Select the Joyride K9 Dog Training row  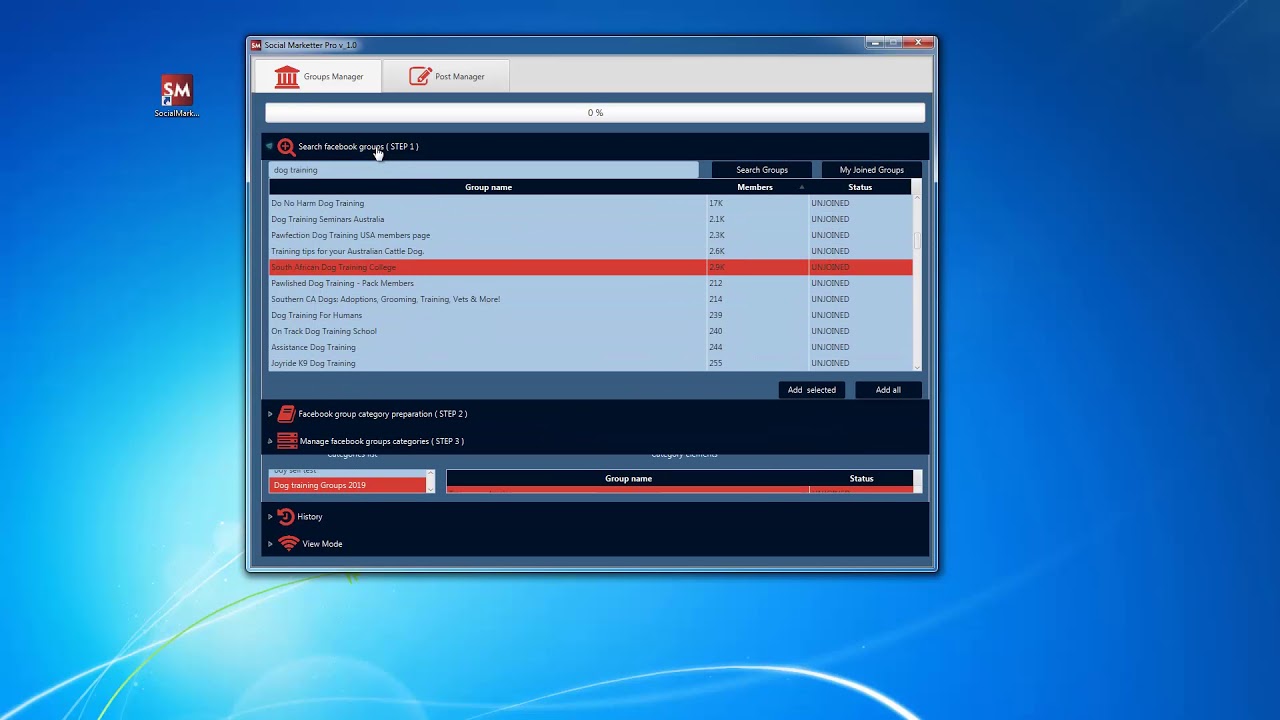pos(591,363)
